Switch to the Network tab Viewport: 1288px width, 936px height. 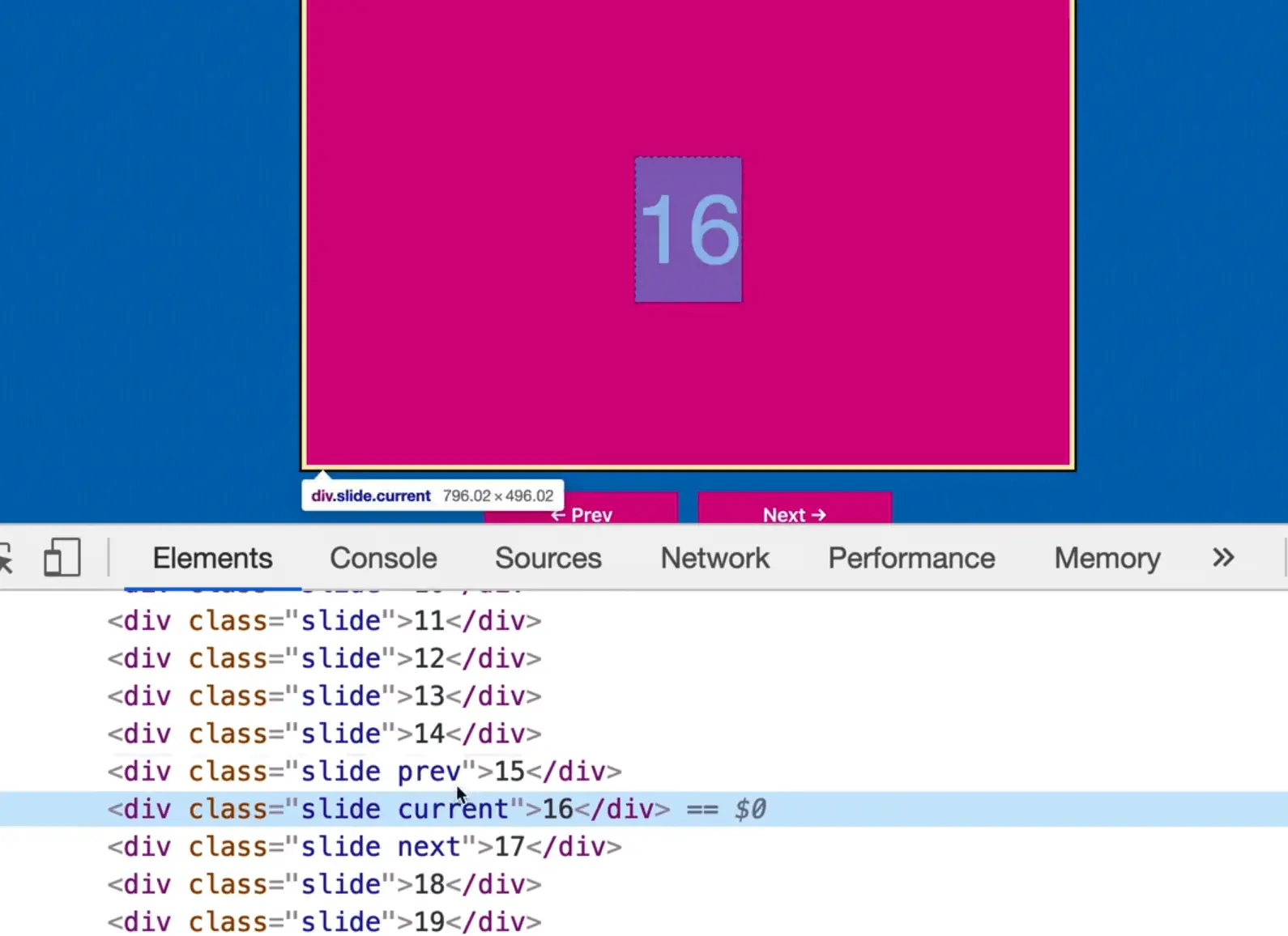(x=714, y=558)
